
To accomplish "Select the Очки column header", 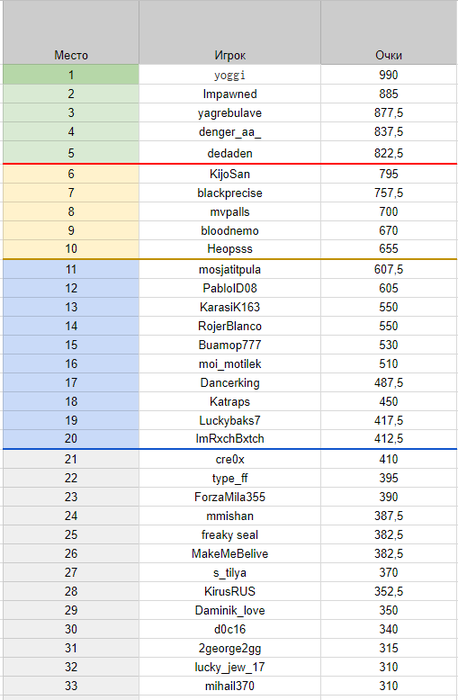I will pos(388,32).
